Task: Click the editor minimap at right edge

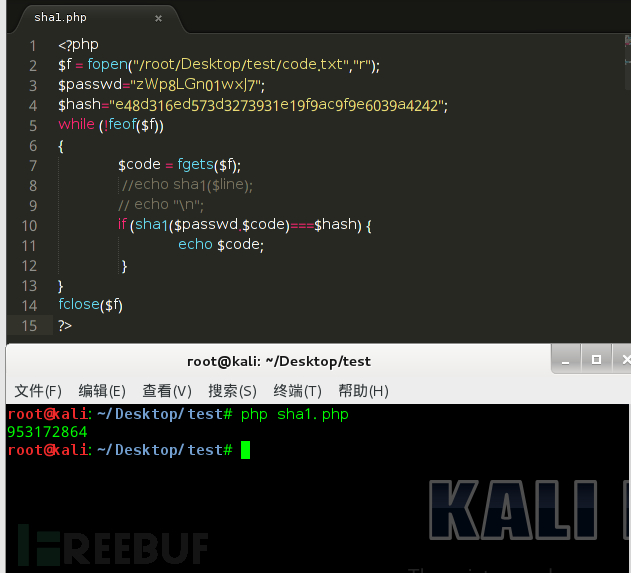Action: click(627, 62)
